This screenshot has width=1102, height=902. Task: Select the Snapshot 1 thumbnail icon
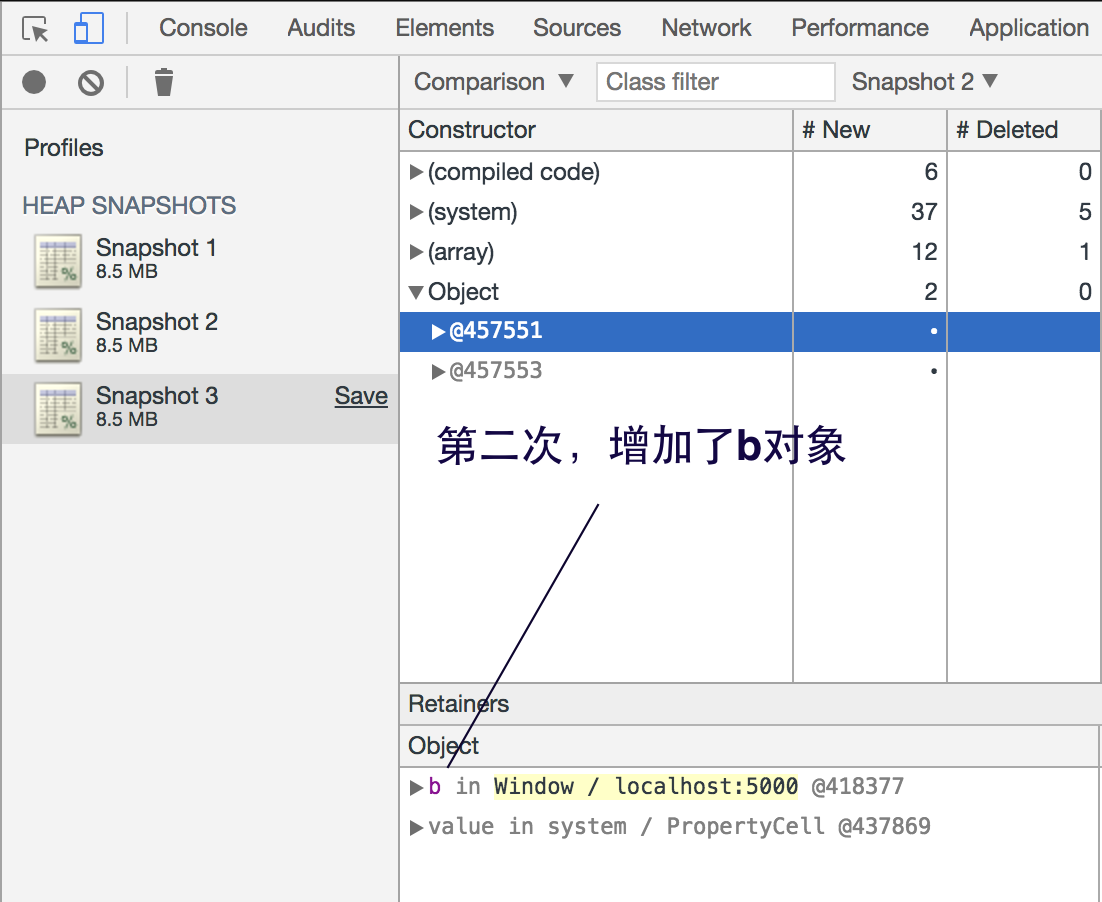tap(58, 261)
